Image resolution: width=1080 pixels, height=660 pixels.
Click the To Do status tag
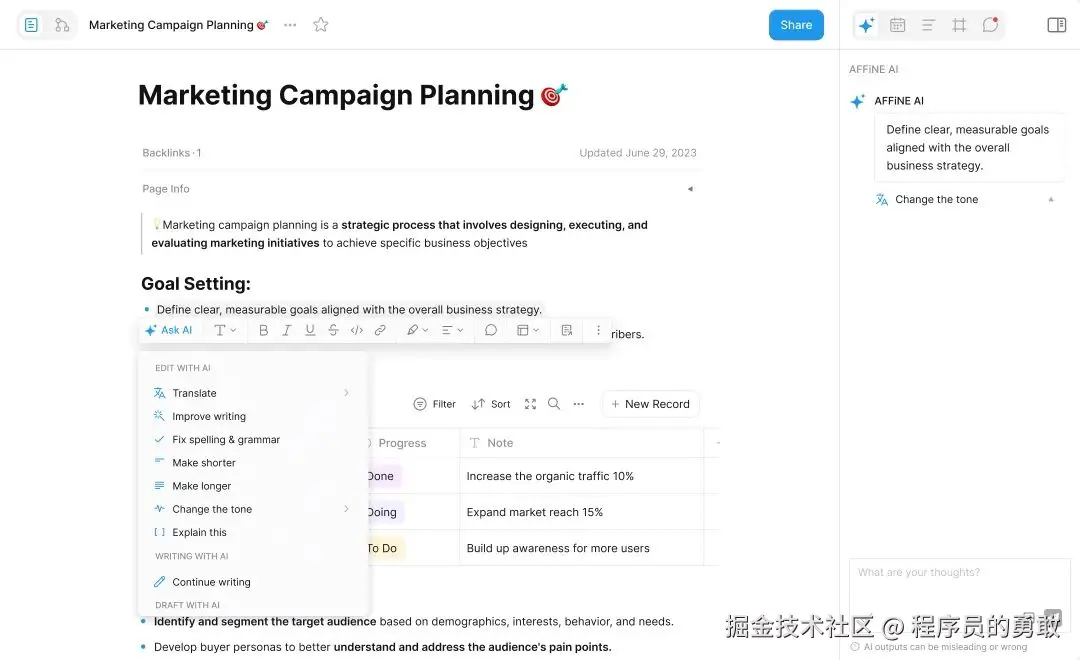(x=384, y=548)
